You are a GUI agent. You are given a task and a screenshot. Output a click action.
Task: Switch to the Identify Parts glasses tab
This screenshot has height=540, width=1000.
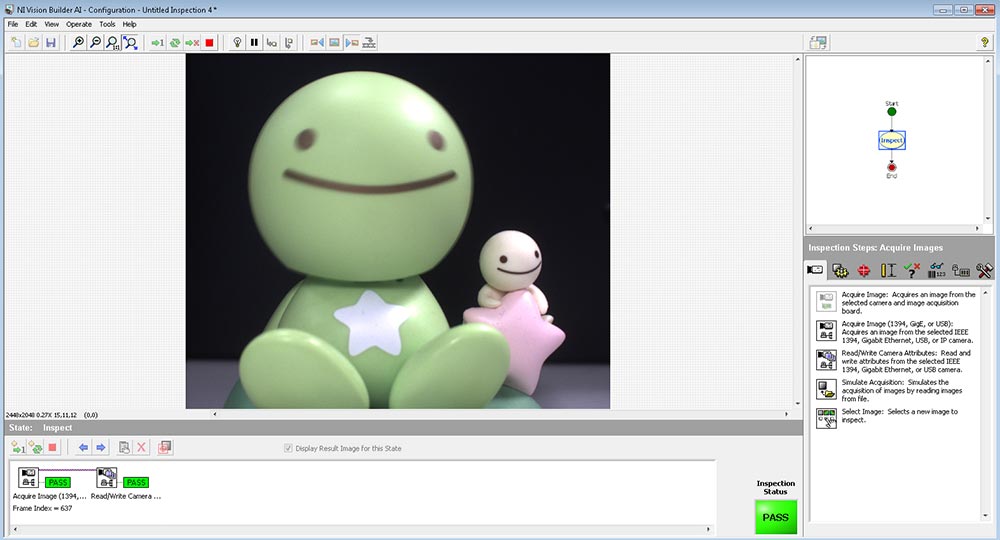click(936, 270)
